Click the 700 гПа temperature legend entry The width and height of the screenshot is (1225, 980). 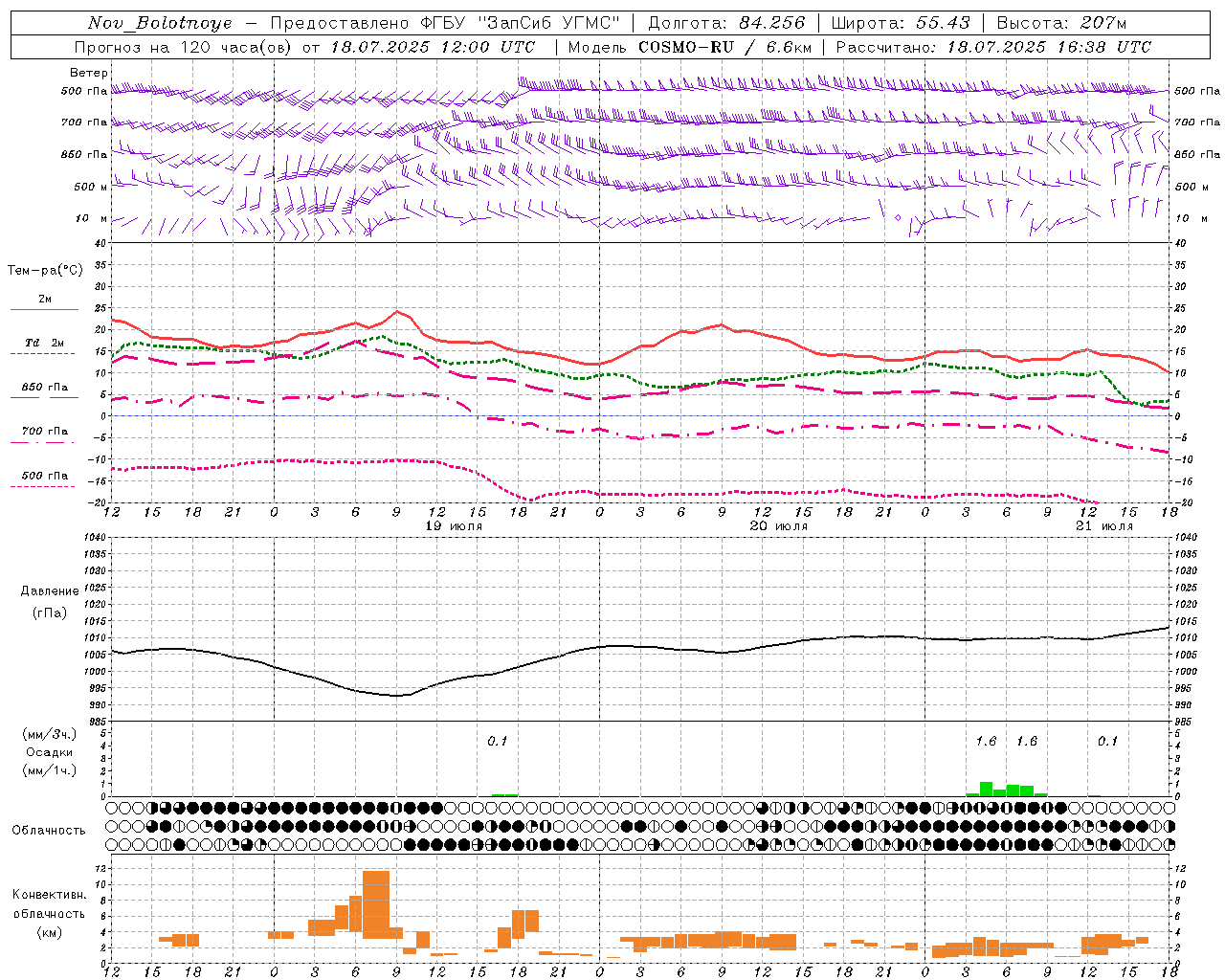click(44, 432)
